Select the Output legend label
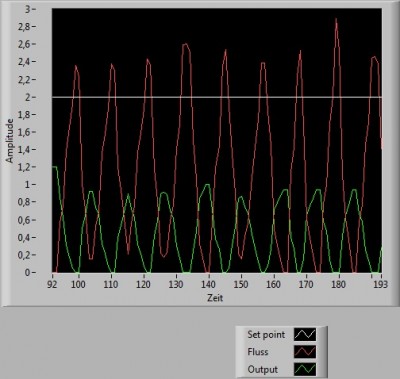Image resolution: width=400 pixels, height=379 pixels. tap(263, 369)
